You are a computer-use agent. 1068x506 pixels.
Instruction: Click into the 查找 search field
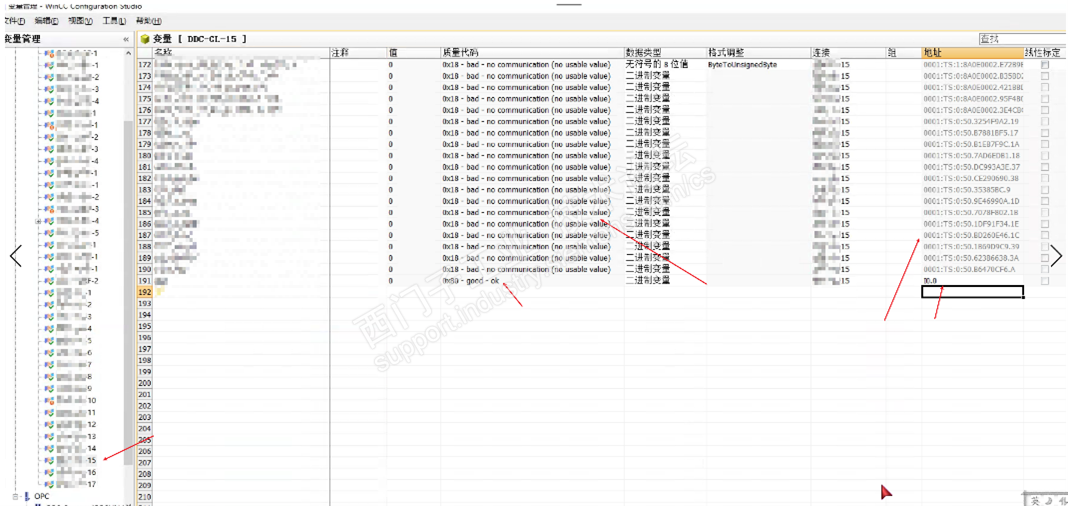tap(1022, 39)
